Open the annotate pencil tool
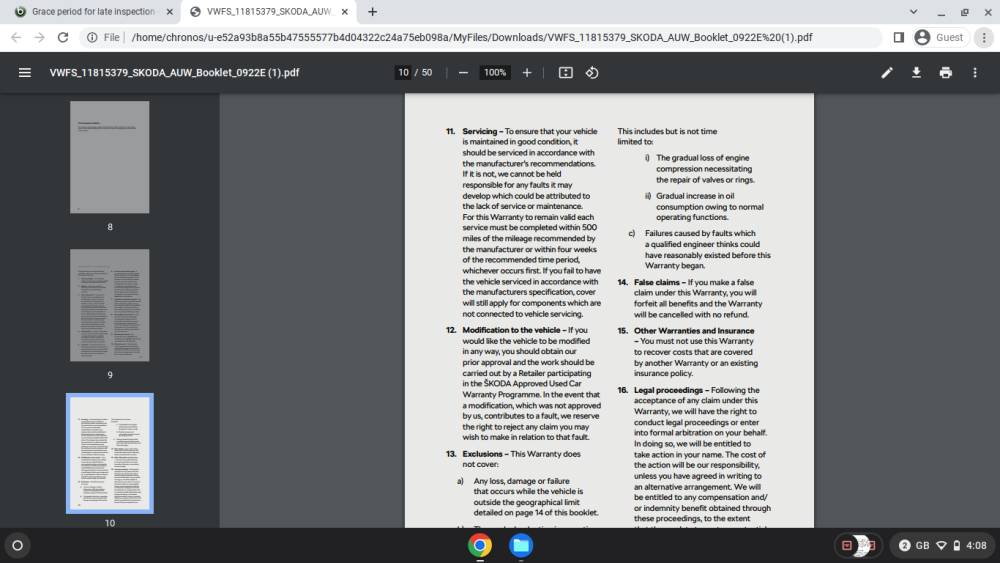 click(887, 73)
